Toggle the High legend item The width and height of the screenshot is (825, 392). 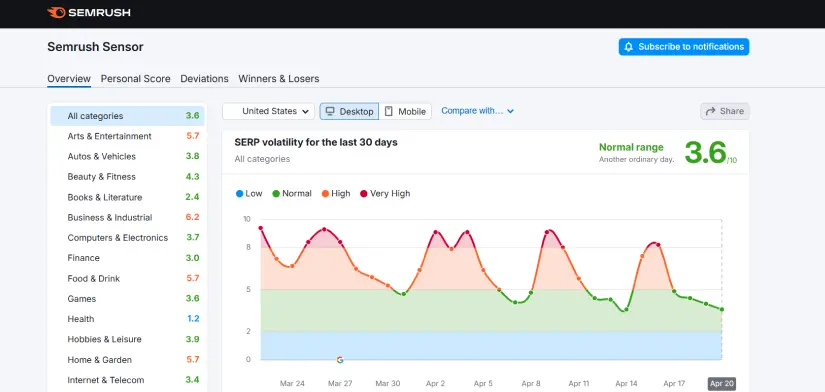pos(336,194)
